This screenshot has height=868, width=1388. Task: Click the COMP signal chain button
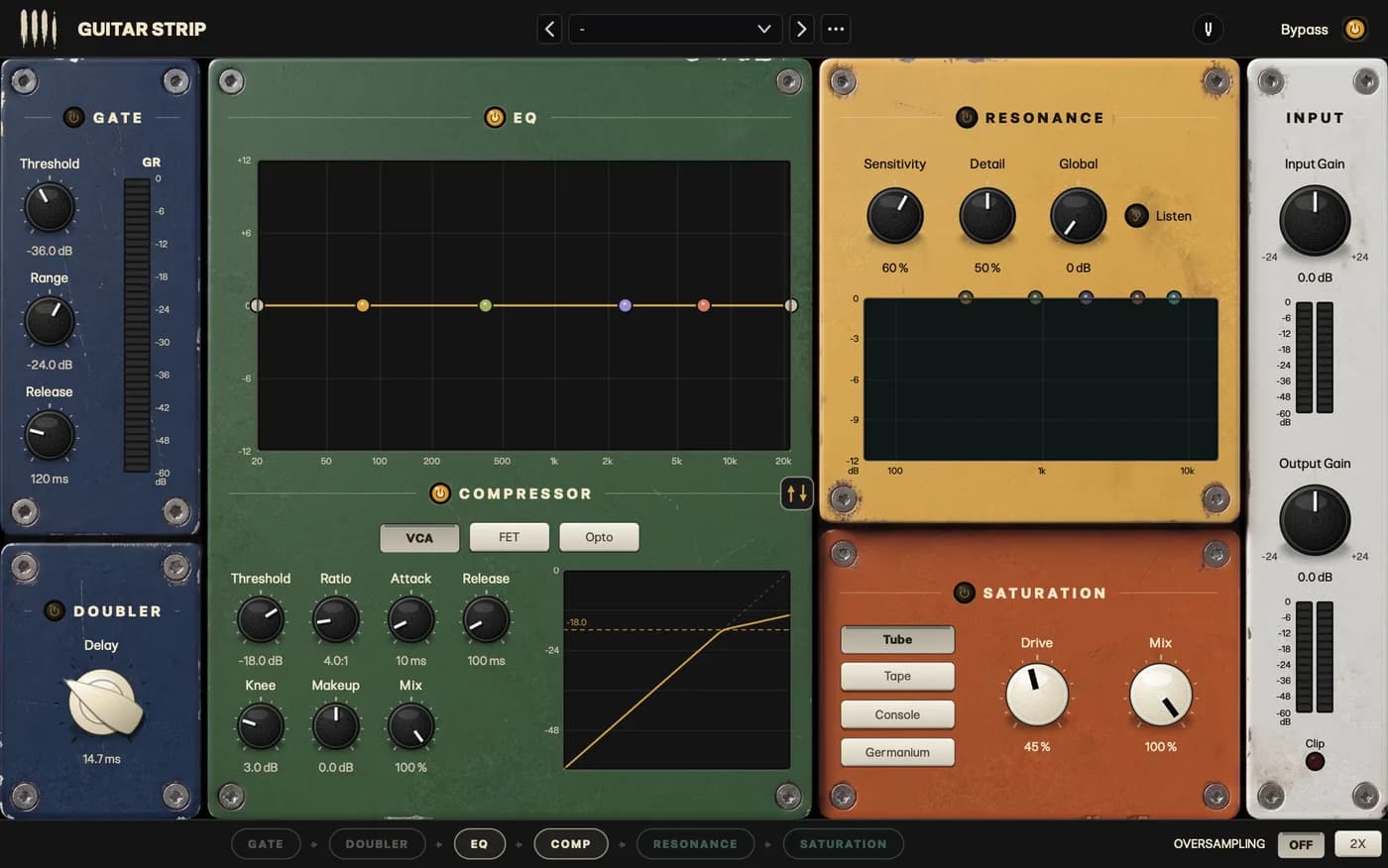(571, 844)
